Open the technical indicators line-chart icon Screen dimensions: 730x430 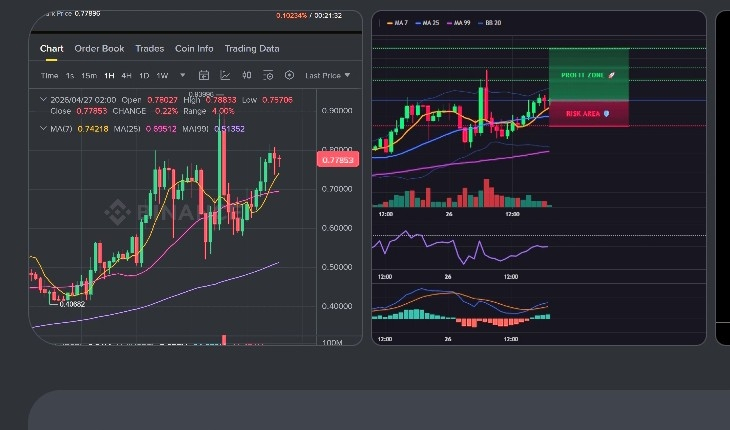click(225, 75)
